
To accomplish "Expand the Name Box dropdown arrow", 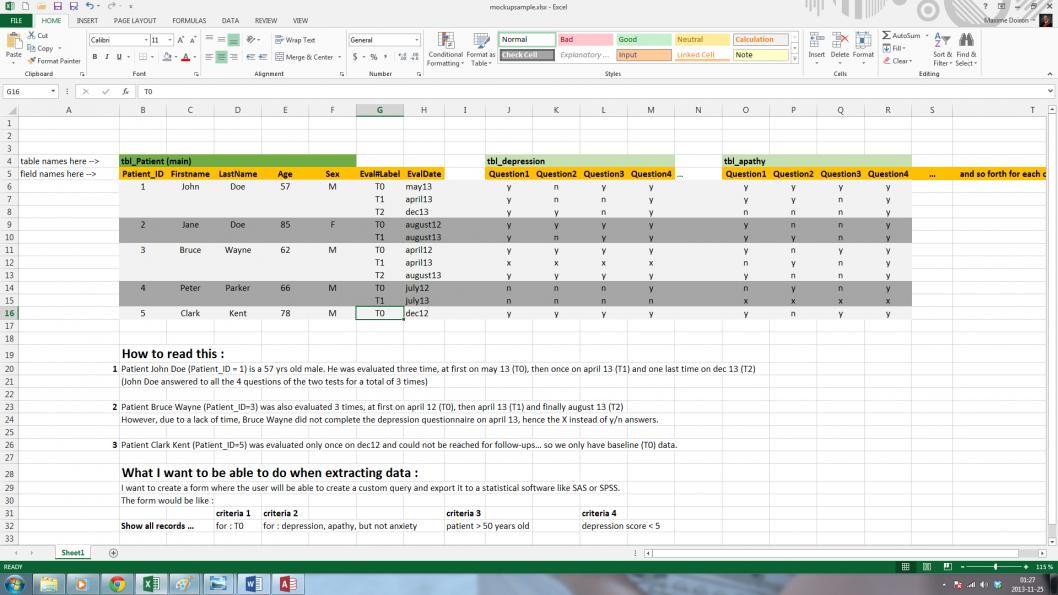I will click(53, 91).
